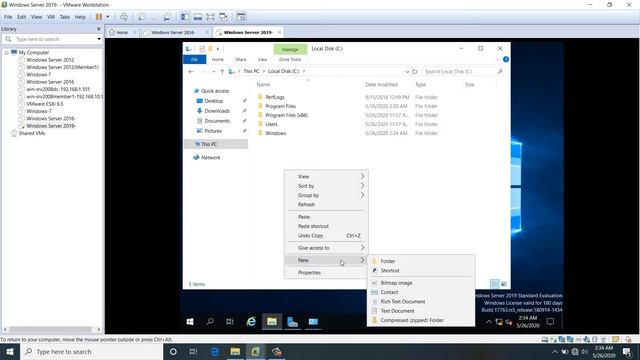Sort by the Date modified column header
This screenshot has width=640, height=360.
point(381,84)
